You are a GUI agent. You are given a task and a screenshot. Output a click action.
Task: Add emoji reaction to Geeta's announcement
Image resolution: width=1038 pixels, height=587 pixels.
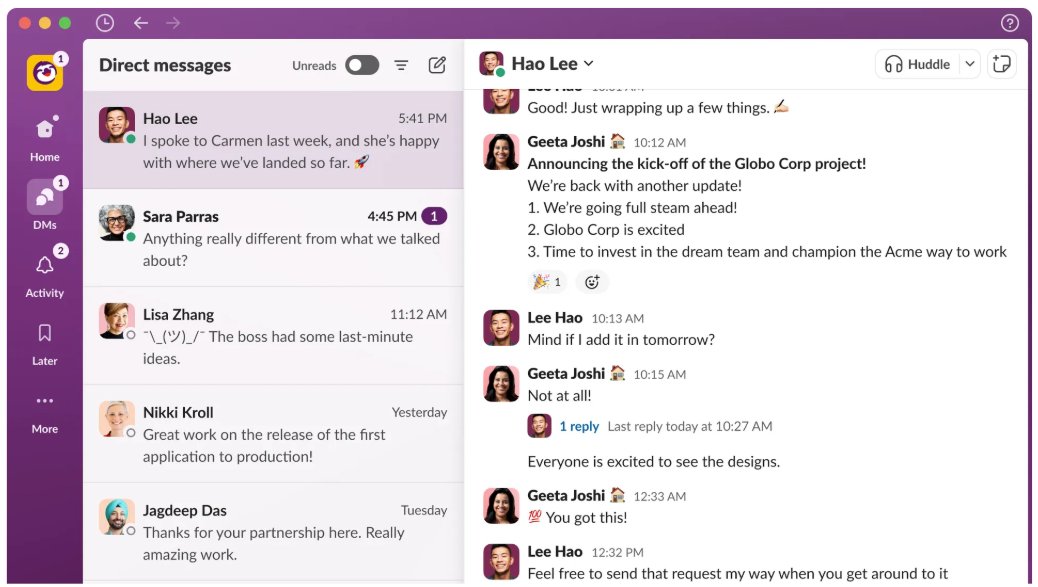pyautogui.click(x=593, y=281)
